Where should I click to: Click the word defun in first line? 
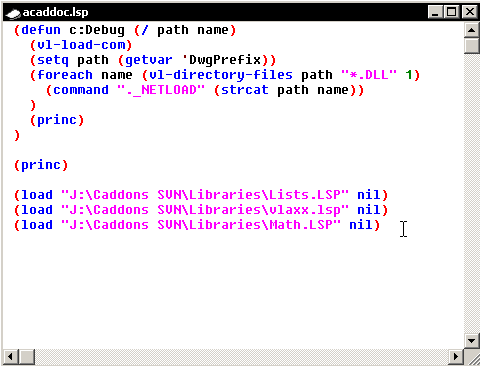pyautogui.click(x=41, y=30)
